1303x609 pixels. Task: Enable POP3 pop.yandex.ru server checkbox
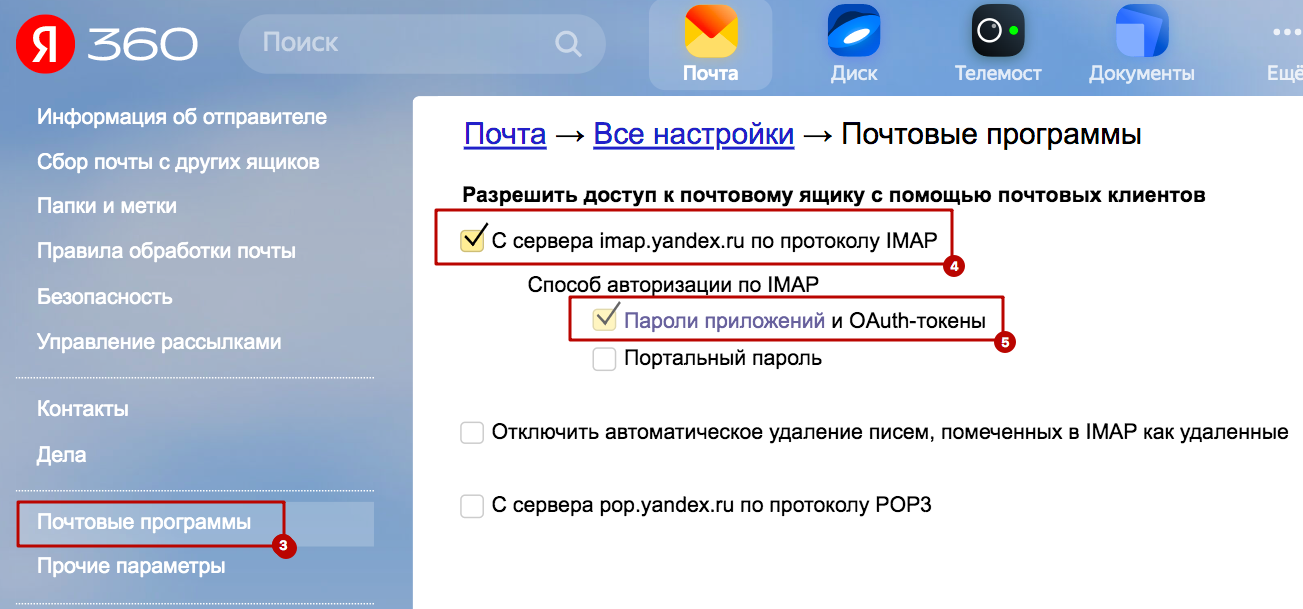(x=472, y=505)
